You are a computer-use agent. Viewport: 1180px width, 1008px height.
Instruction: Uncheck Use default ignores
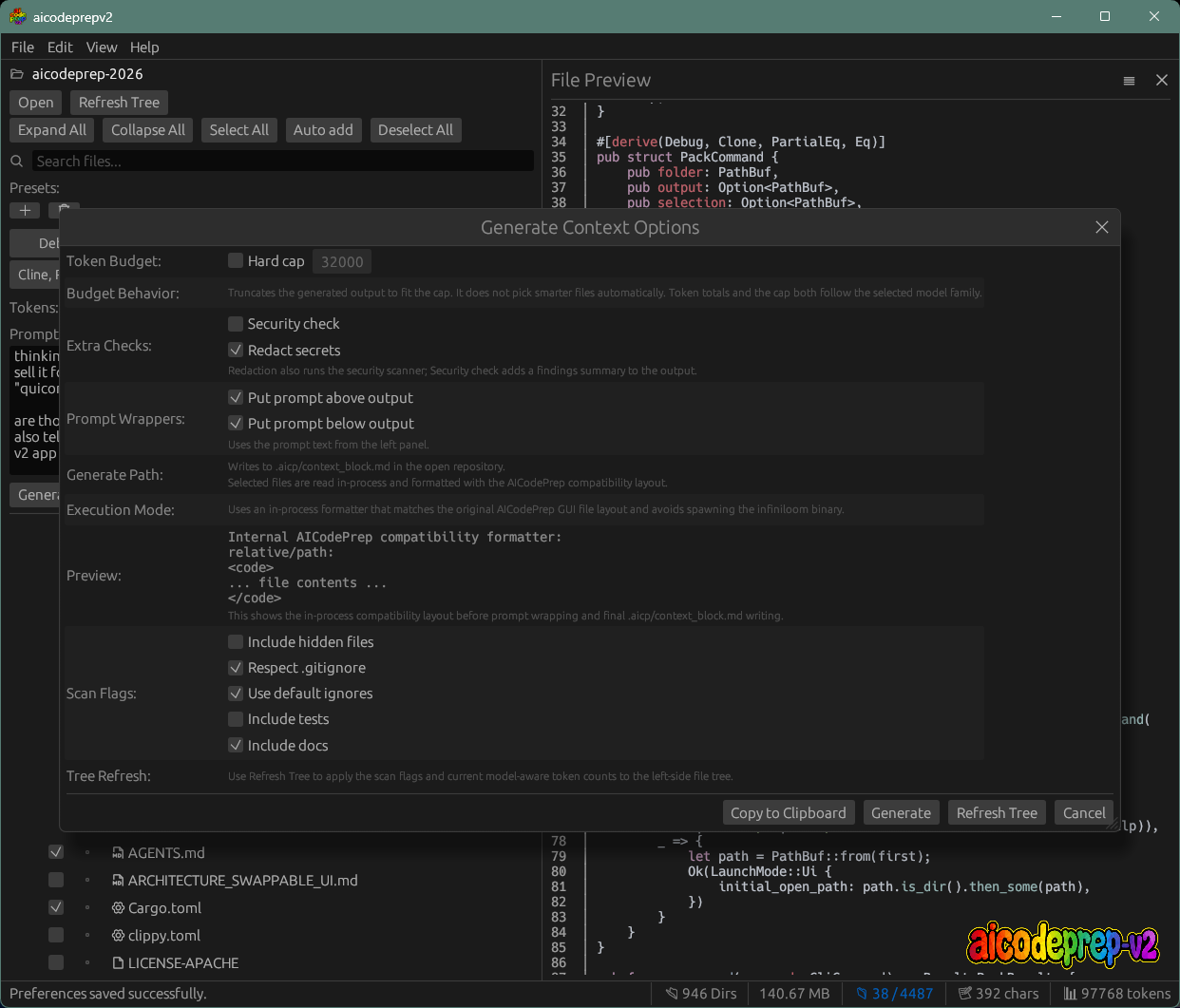[236, 694]
